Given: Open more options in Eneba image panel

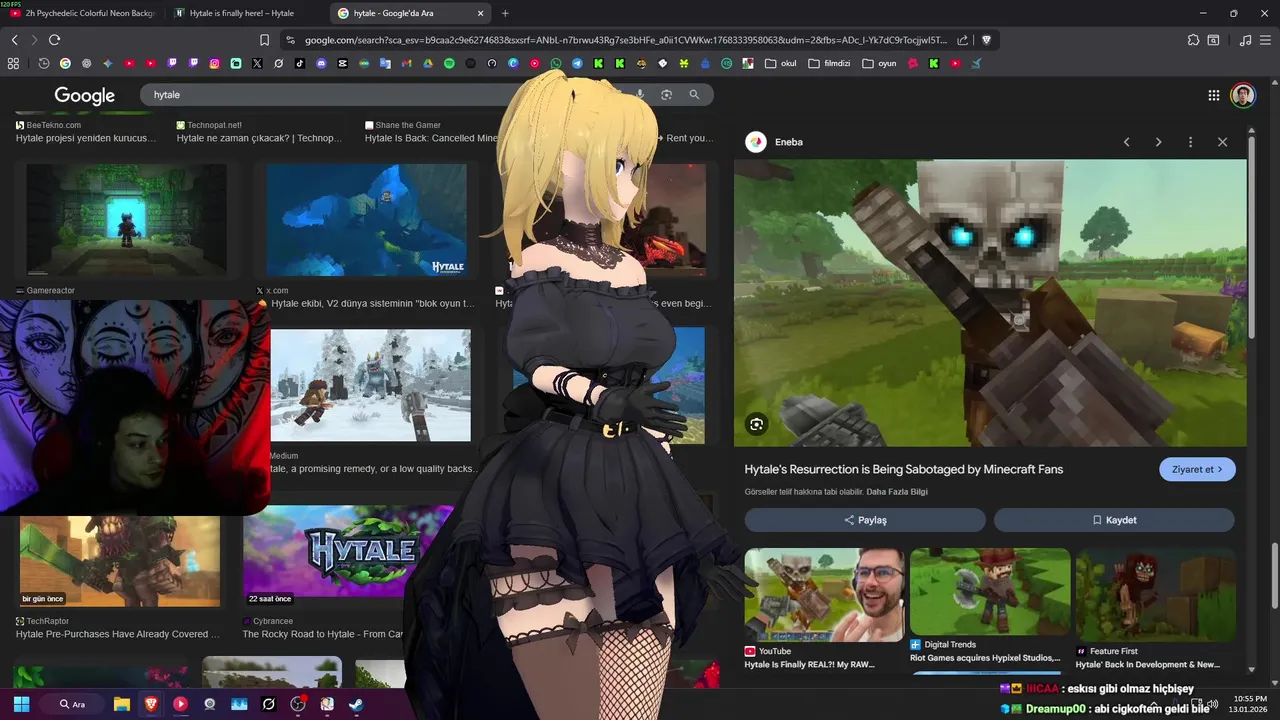Looking at the screenshot, I should pyautogui.click(x=1190, y=142).
